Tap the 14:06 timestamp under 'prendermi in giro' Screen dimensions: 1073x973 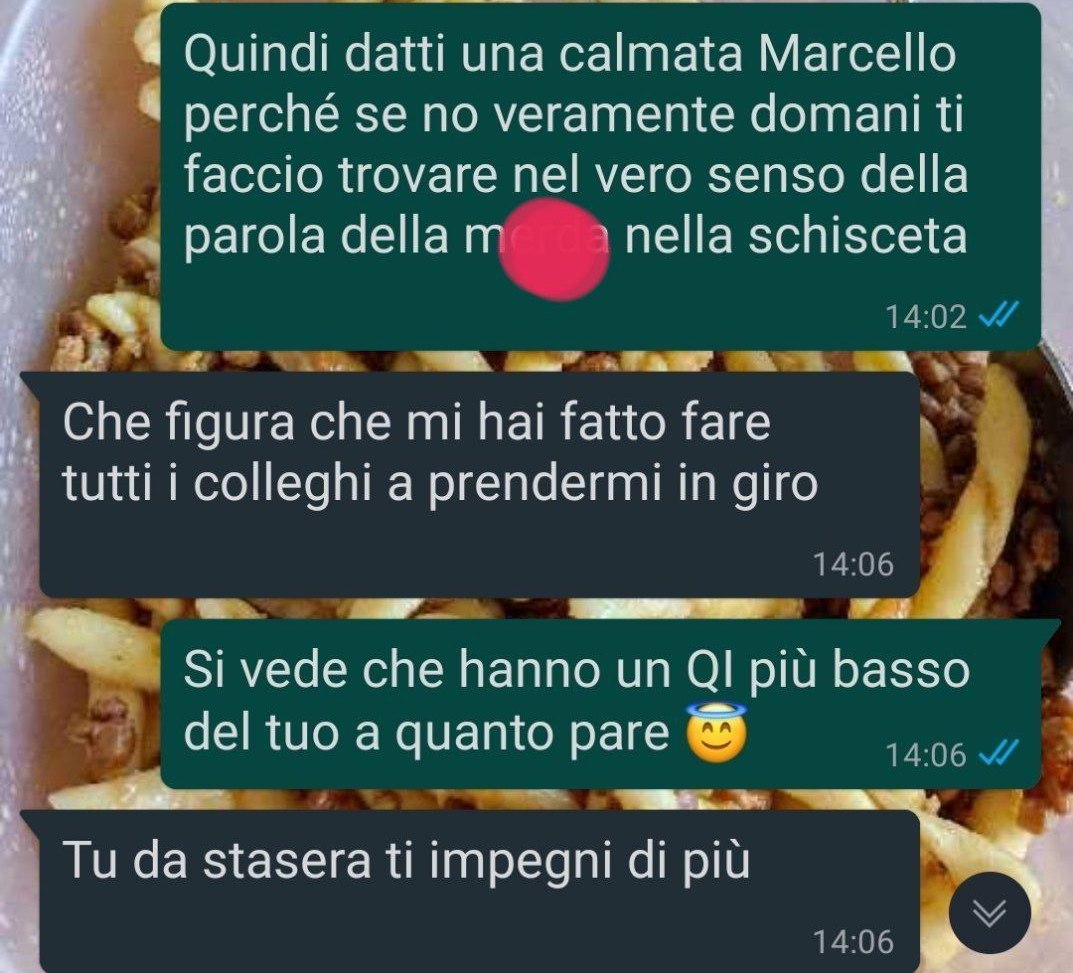(x=853, y=565)
